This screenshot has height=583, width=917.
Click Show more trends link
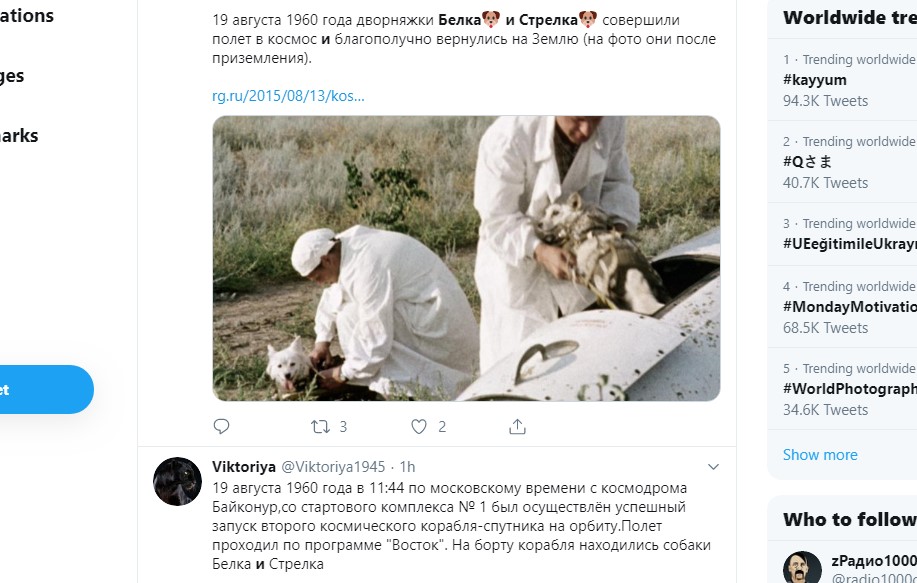[x=820, y=455]
